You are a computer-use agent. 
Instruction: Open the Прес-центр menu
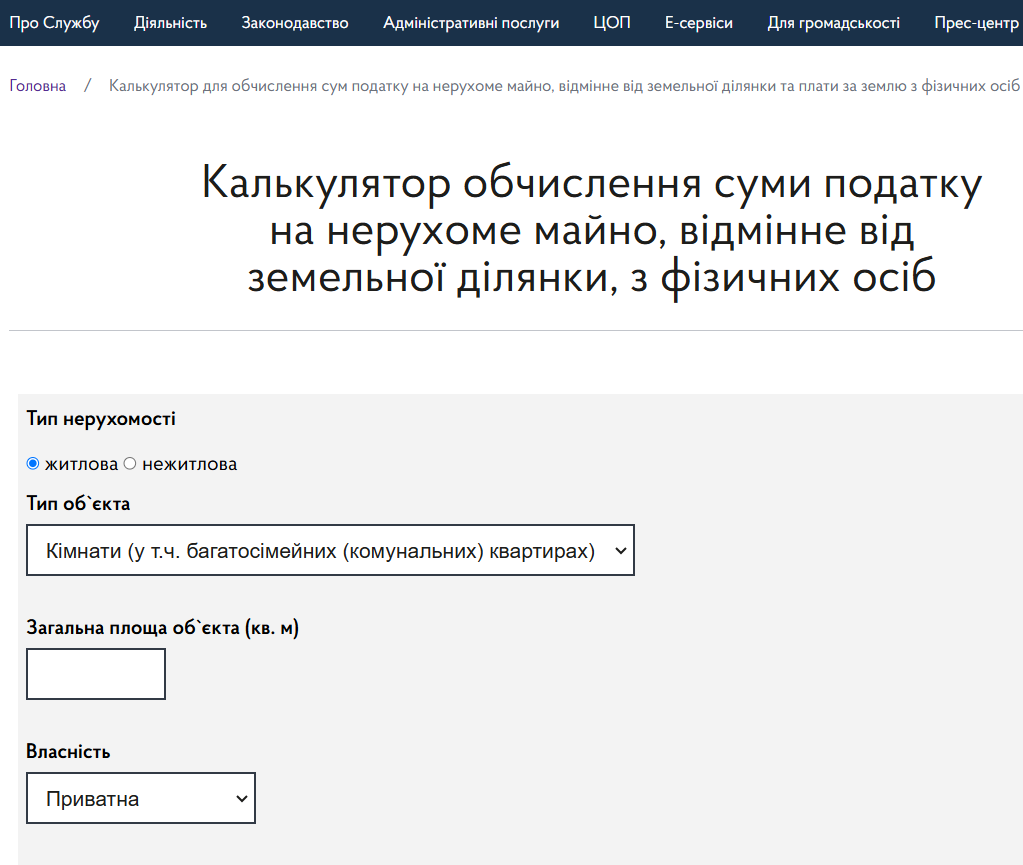pos(977,23)
